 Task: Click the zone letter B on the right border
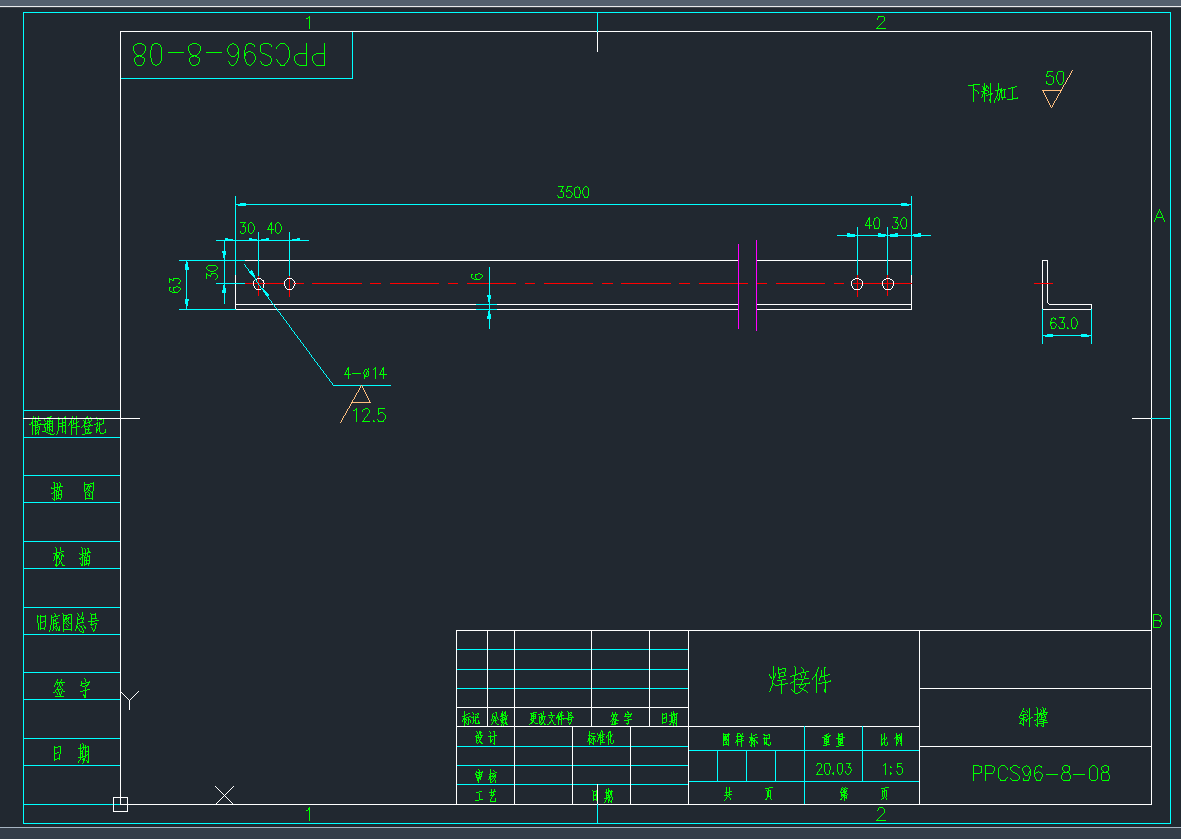1157,621
